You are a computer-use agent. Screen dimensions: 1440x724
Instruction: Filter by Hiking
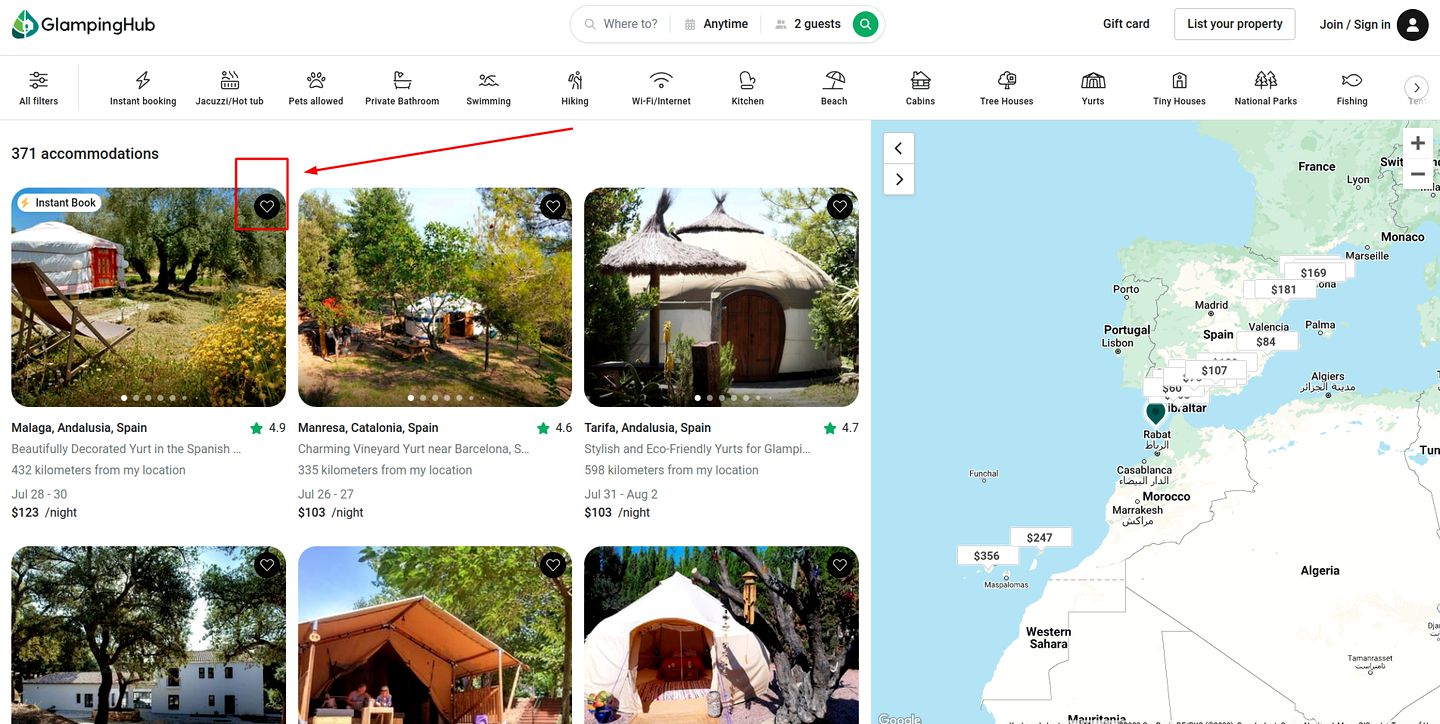575,88
